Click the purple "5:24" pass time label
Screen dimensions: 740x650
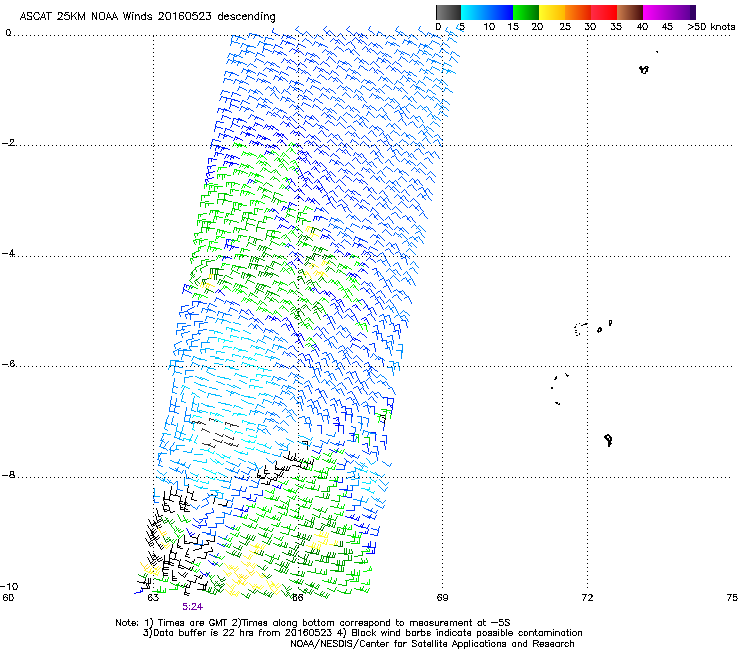pyautogui.click(x=192, y=607)
